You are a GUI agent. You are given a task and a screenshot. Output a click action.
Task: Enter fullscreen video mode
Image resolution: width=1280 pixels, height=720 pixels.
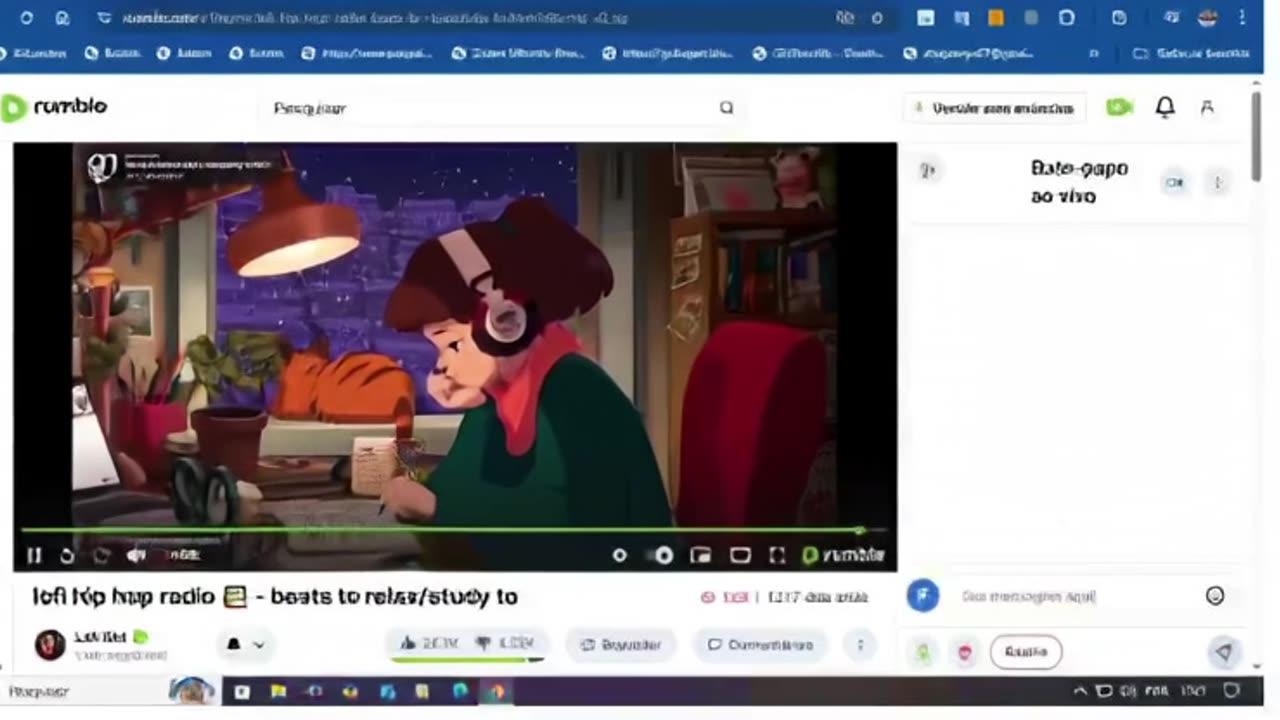coord(777,555)
